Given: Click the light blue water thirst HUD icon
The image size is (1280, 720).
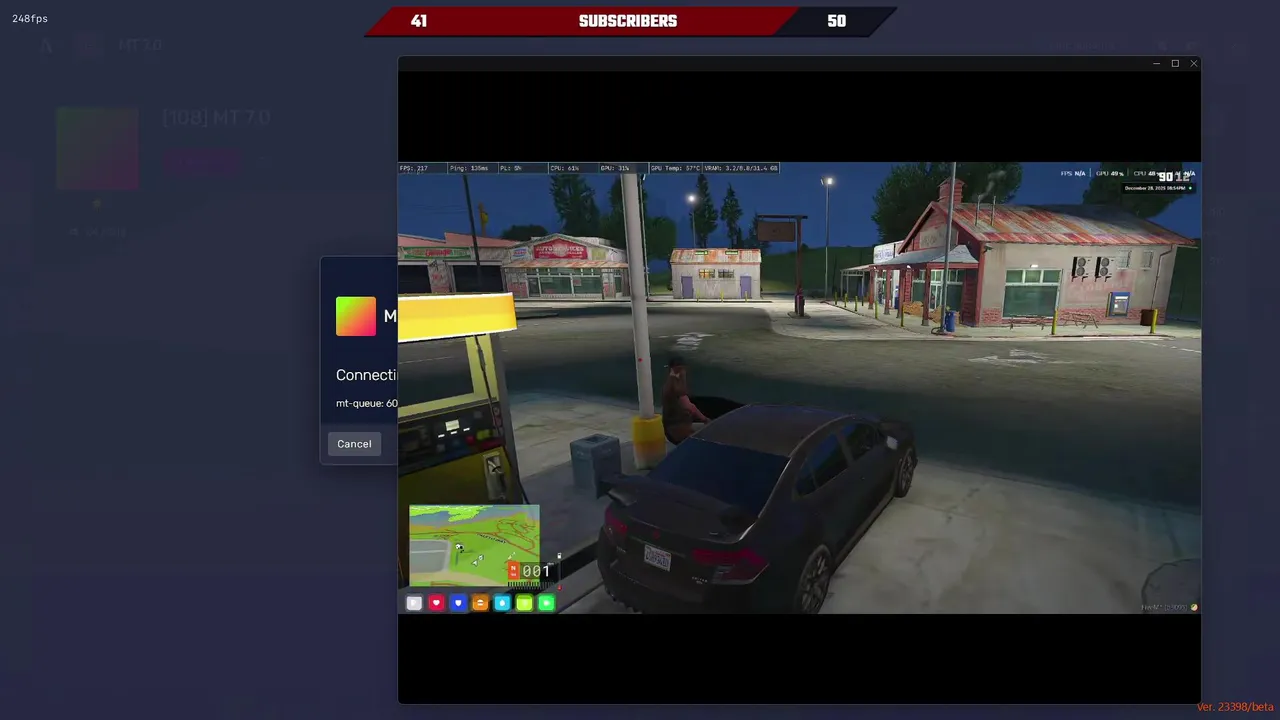Looking at the screenshot, I should [x=502, y=603].
